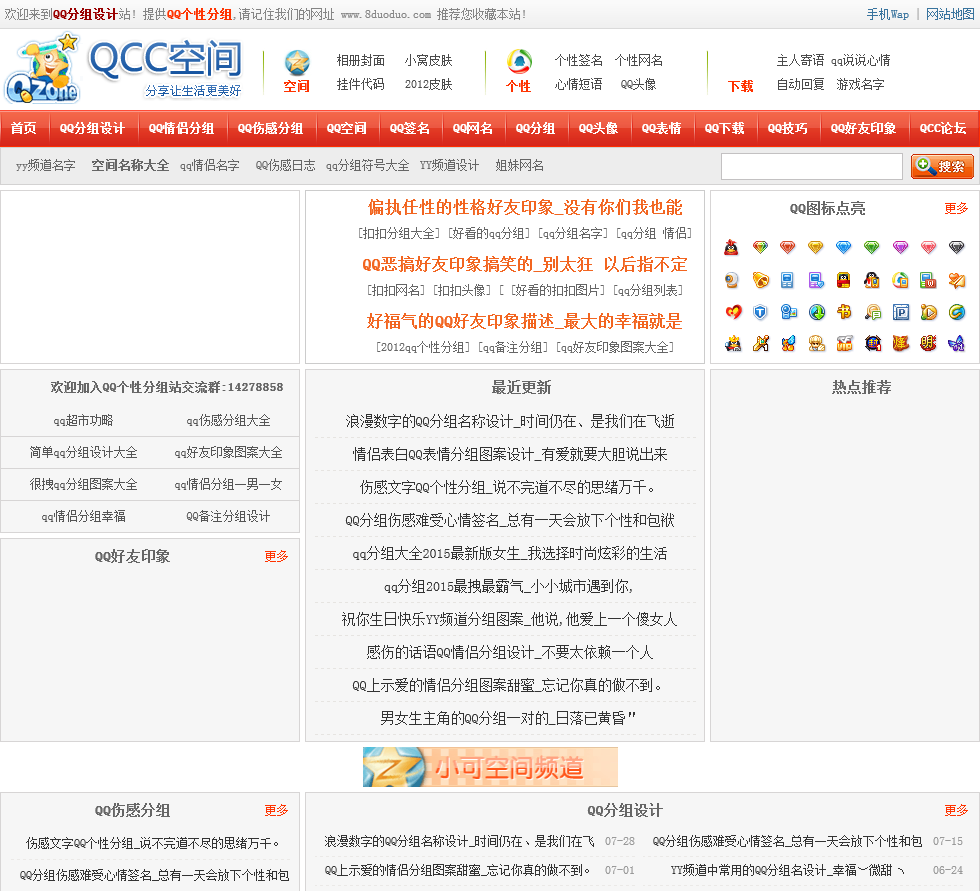Click 更多 next to QQ好友印象 panel
This screenshot has width=980, height=891.
(276, 556)
